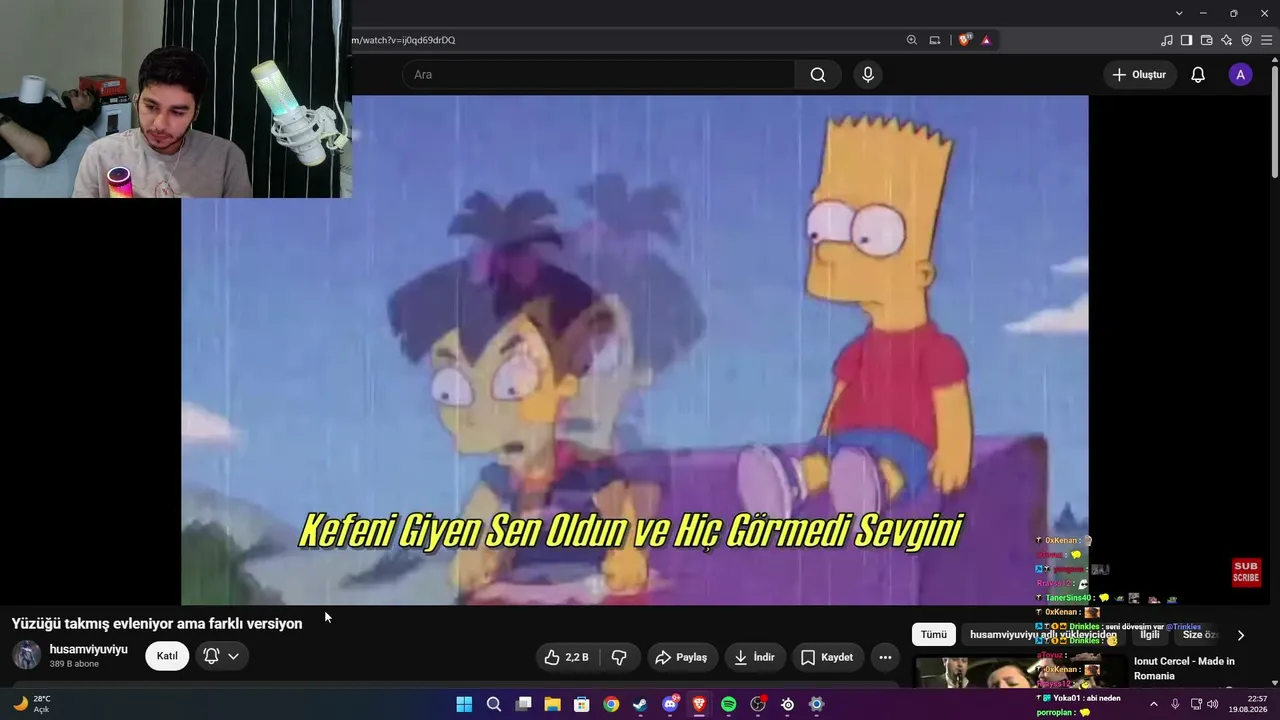Expand the system tray hidden icons
Image resolution: width=1280 pixels, height=720 pixels.
(x=1154, y=704)
